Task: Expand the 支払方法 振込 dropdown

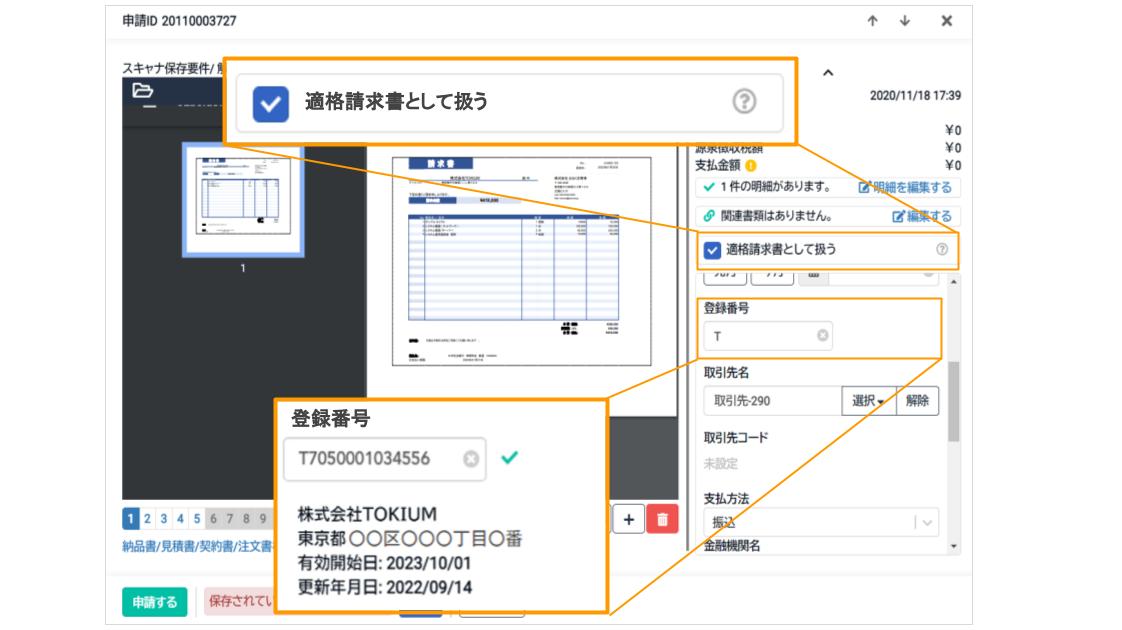Action: pos(927,522)
